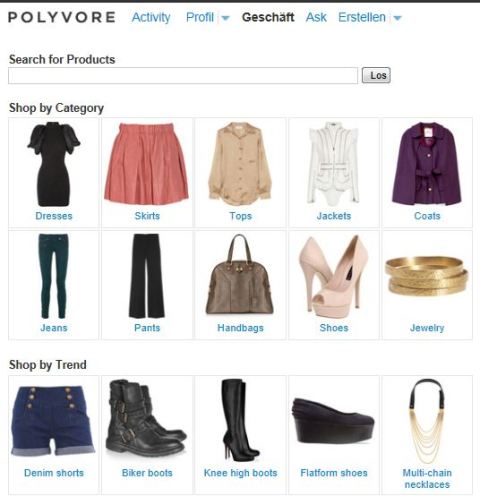Expand the Erstellen dropdown arrow

(397, 18)
